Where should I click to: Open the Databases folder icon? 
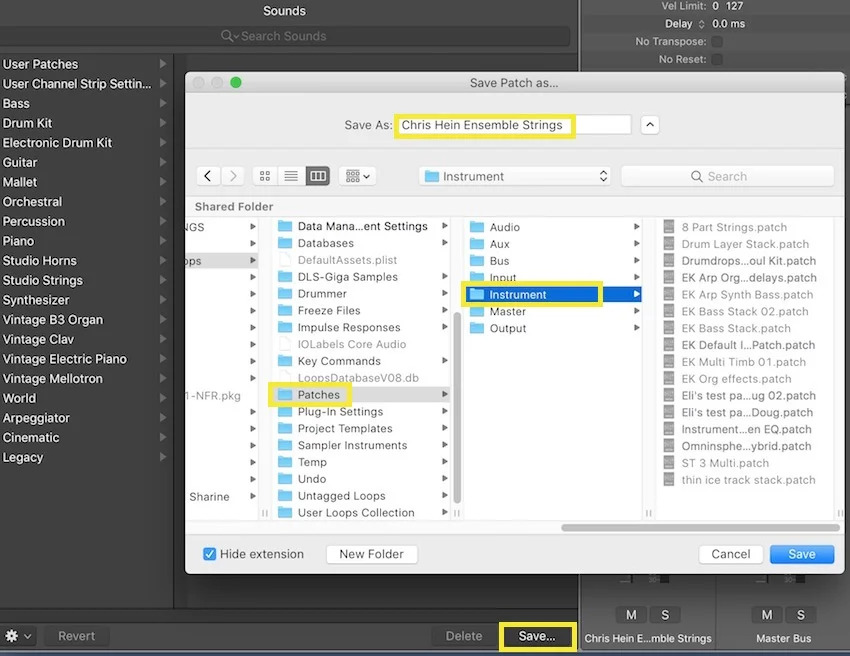click(285, 243)
